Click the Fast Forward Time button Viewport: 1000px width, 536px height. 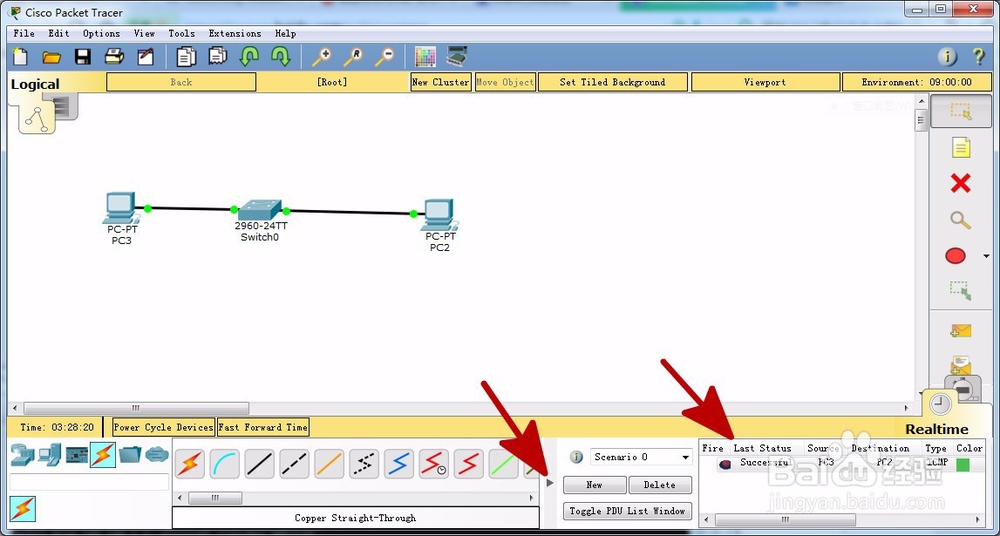[263, 427]
